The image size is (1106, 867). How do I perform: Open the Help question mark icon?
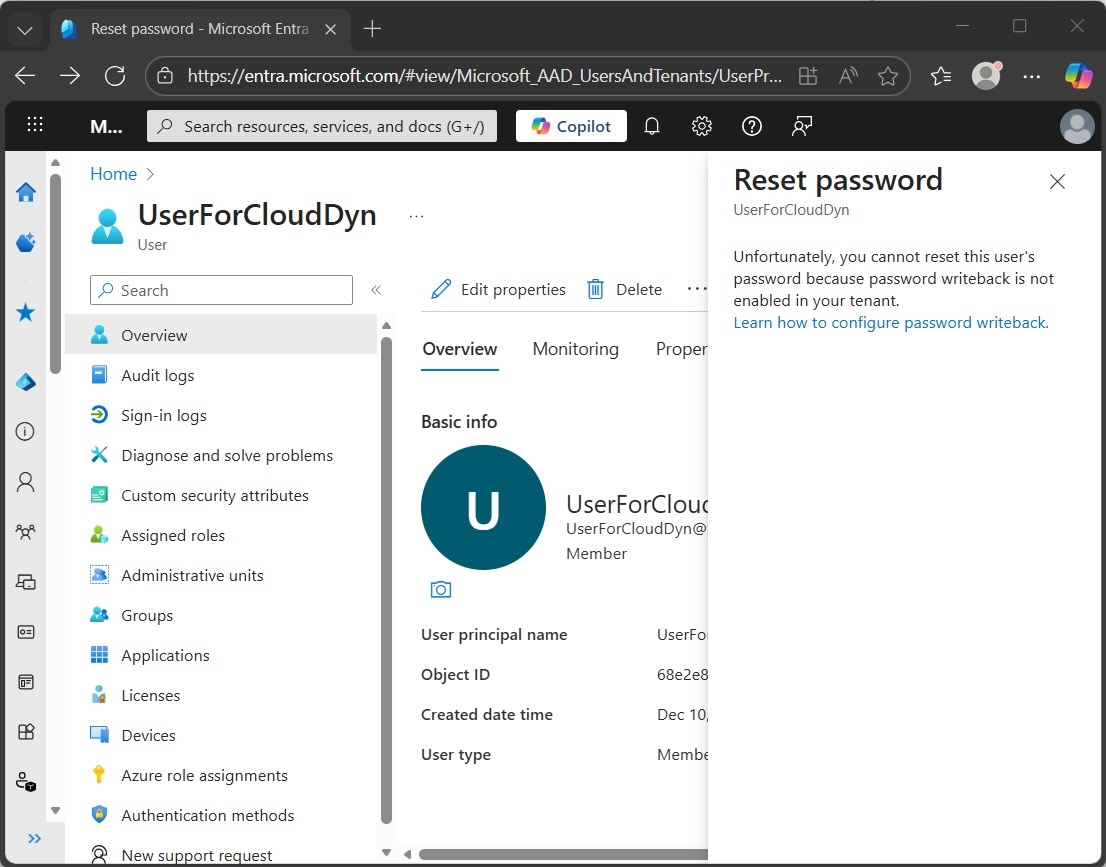(x=751, y=126)
